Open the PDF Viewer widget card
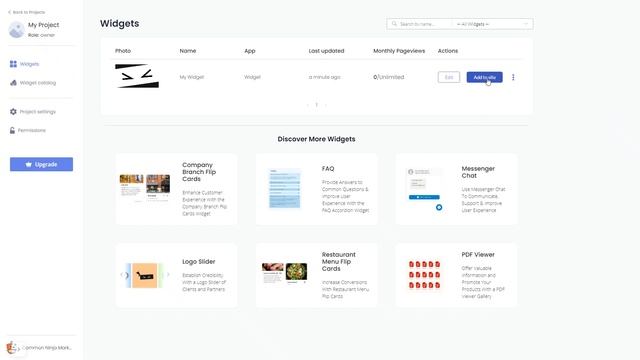Viewport: 640px width, 360px height. pyautogui.click(x=456, y=275)
